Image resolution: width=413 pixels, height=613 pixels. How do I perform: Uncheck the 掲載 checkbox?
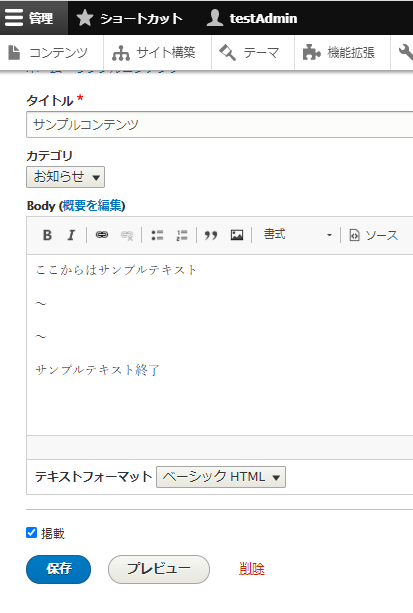click(31, 532)
